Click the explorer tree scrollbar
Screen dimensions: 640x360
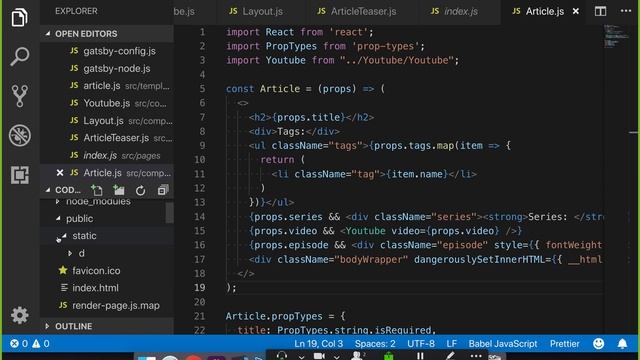(169, 213)
